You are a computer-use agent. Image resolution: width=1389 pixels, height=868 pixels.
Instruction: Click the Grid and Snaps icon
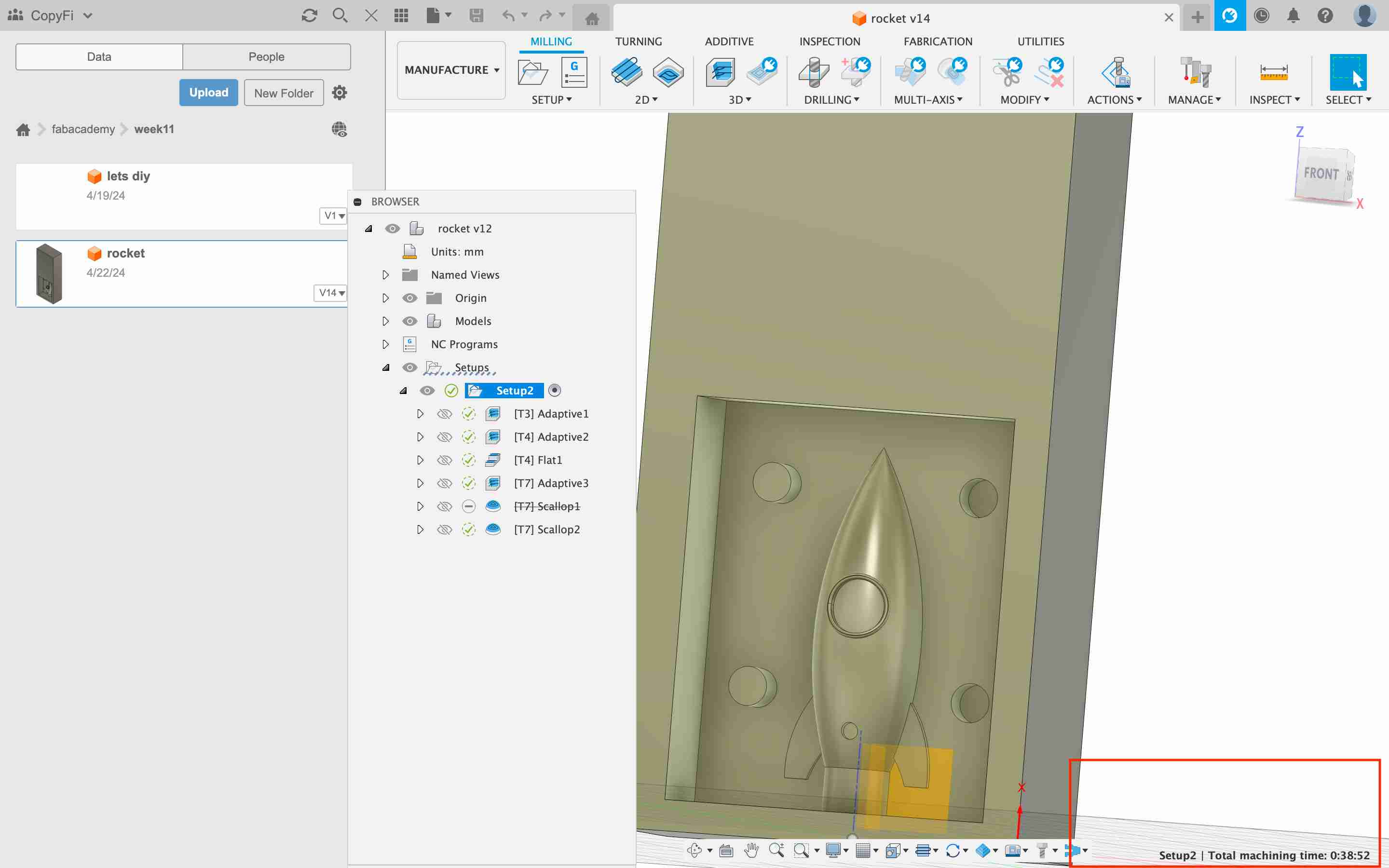click(863, 850)
